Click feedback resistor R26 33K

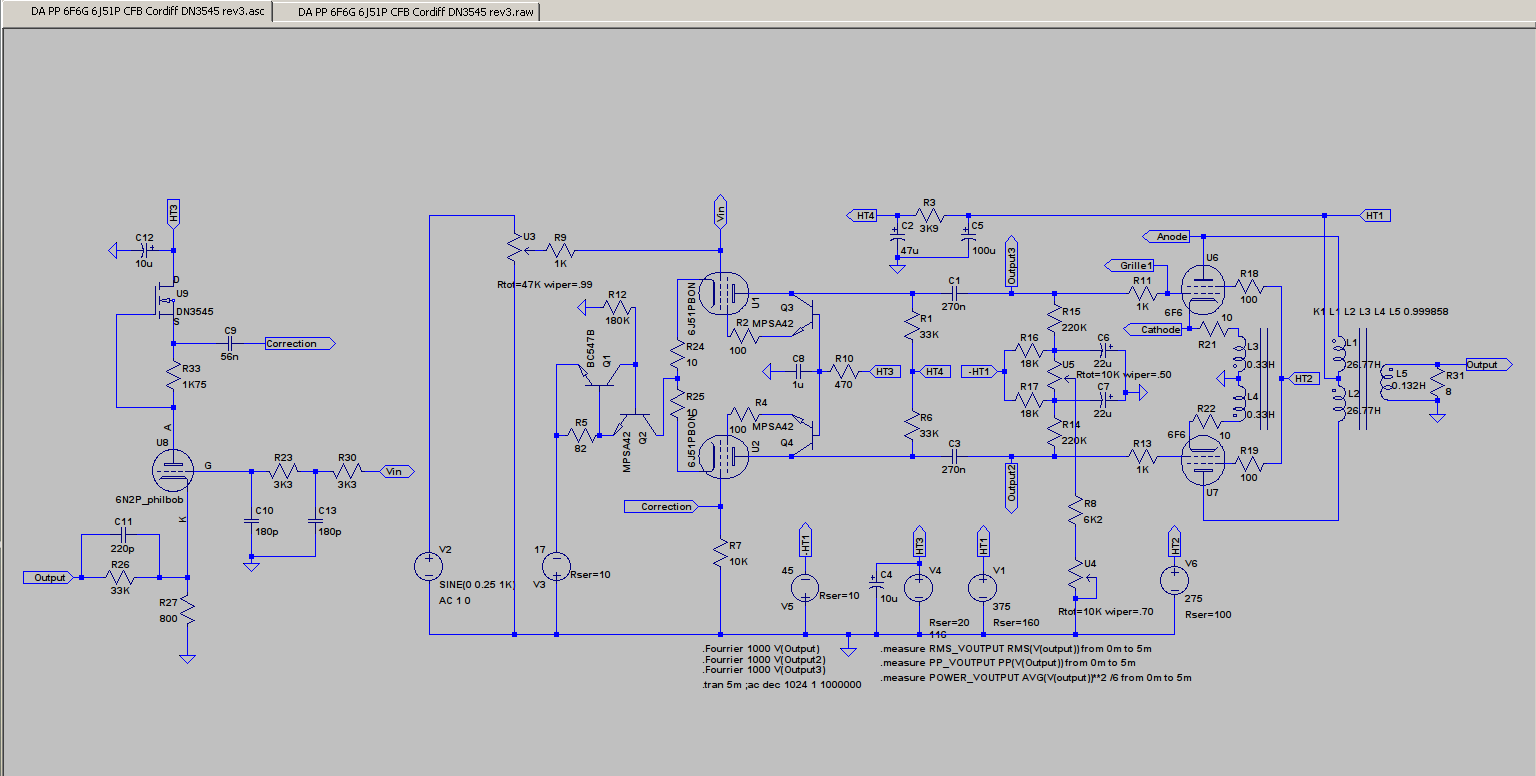pyautogui.click(x=120, y=577)
